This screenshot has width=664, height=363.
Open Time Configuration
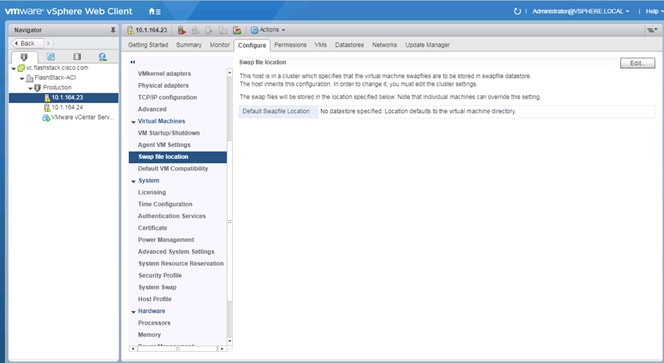pos(165,204)
